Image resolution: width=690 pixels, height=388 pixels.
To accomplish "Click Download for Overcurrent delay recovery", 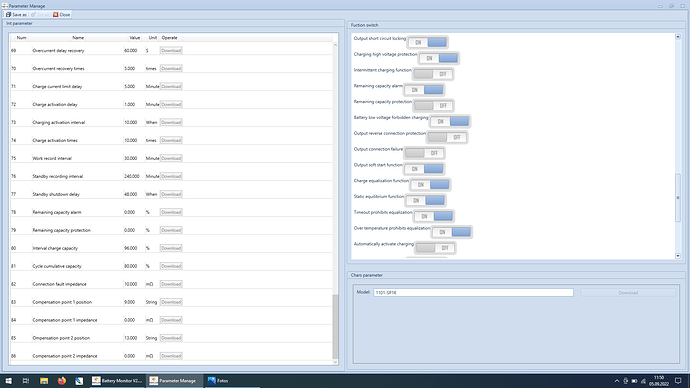I will [x=171, y=51].
